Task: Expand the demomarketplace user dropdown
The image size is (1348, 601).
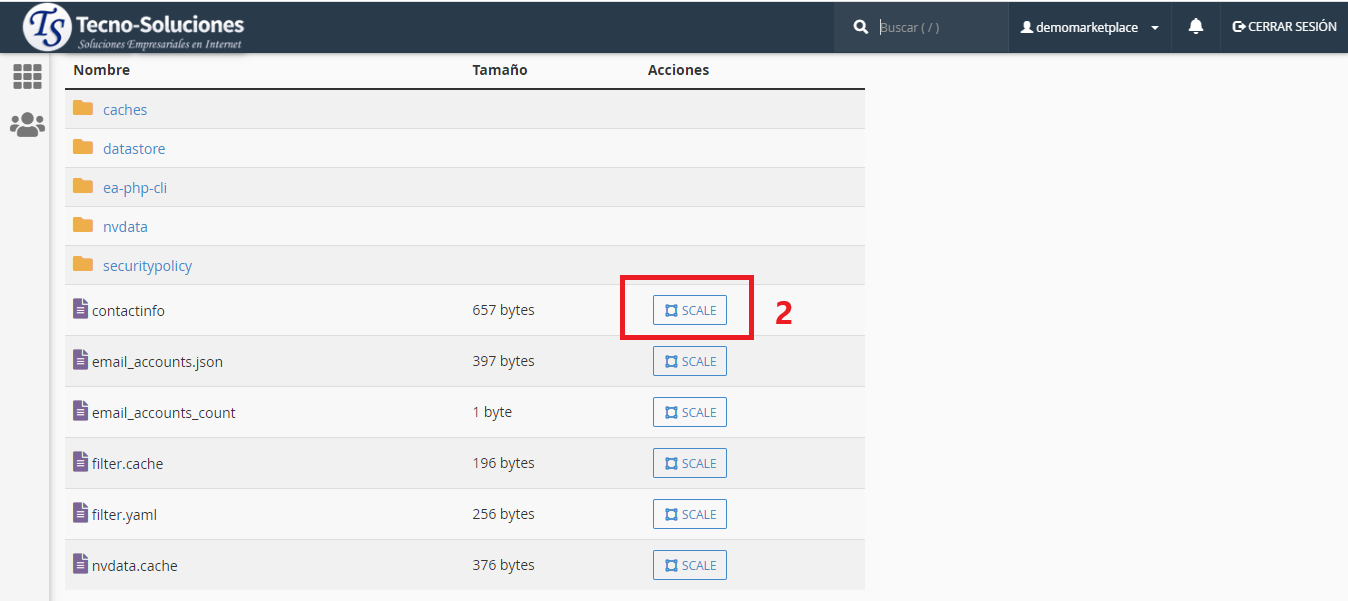Action: click(x=1089, y=28)
